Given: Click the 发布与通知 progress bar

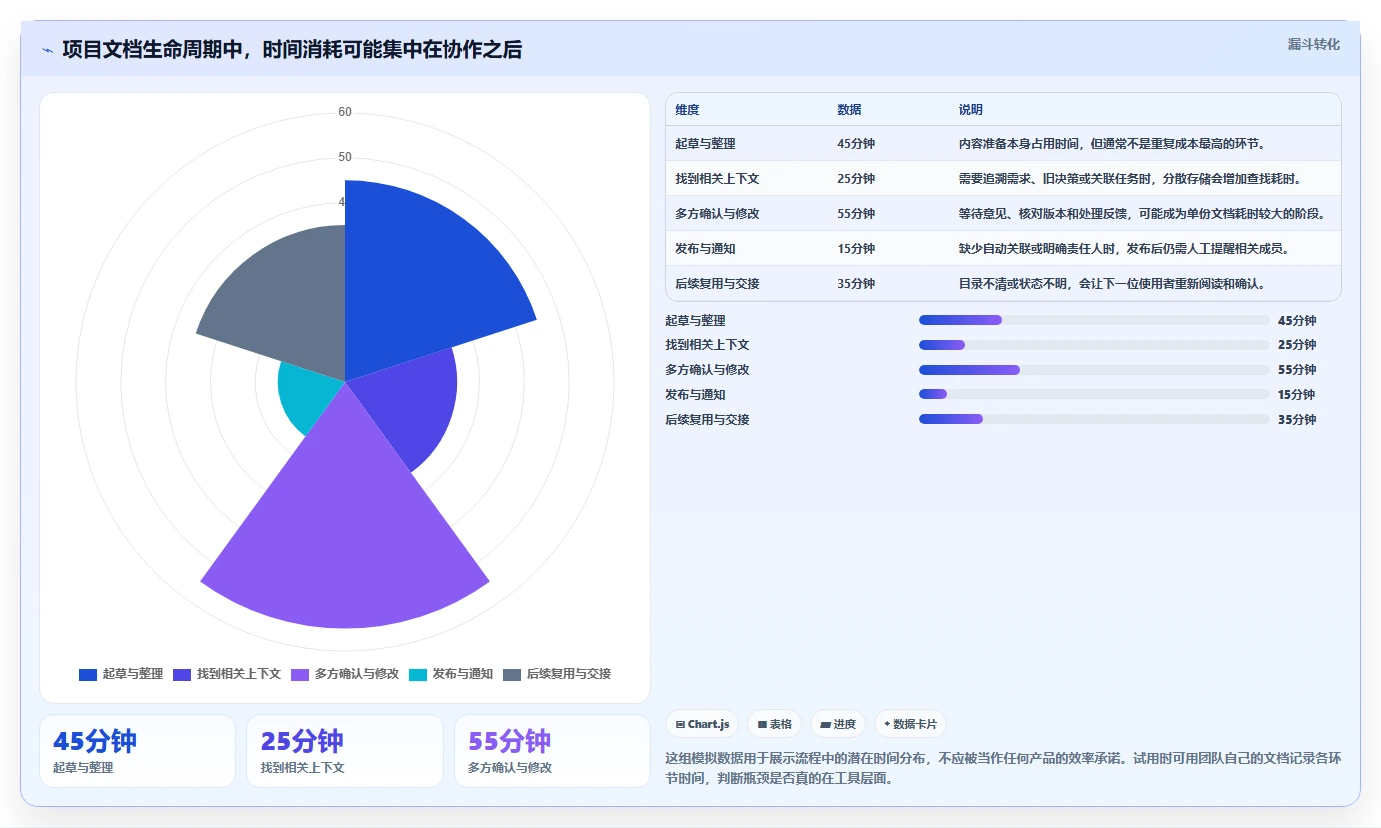Looking at the screenshot, I should tap(1094, 394).
